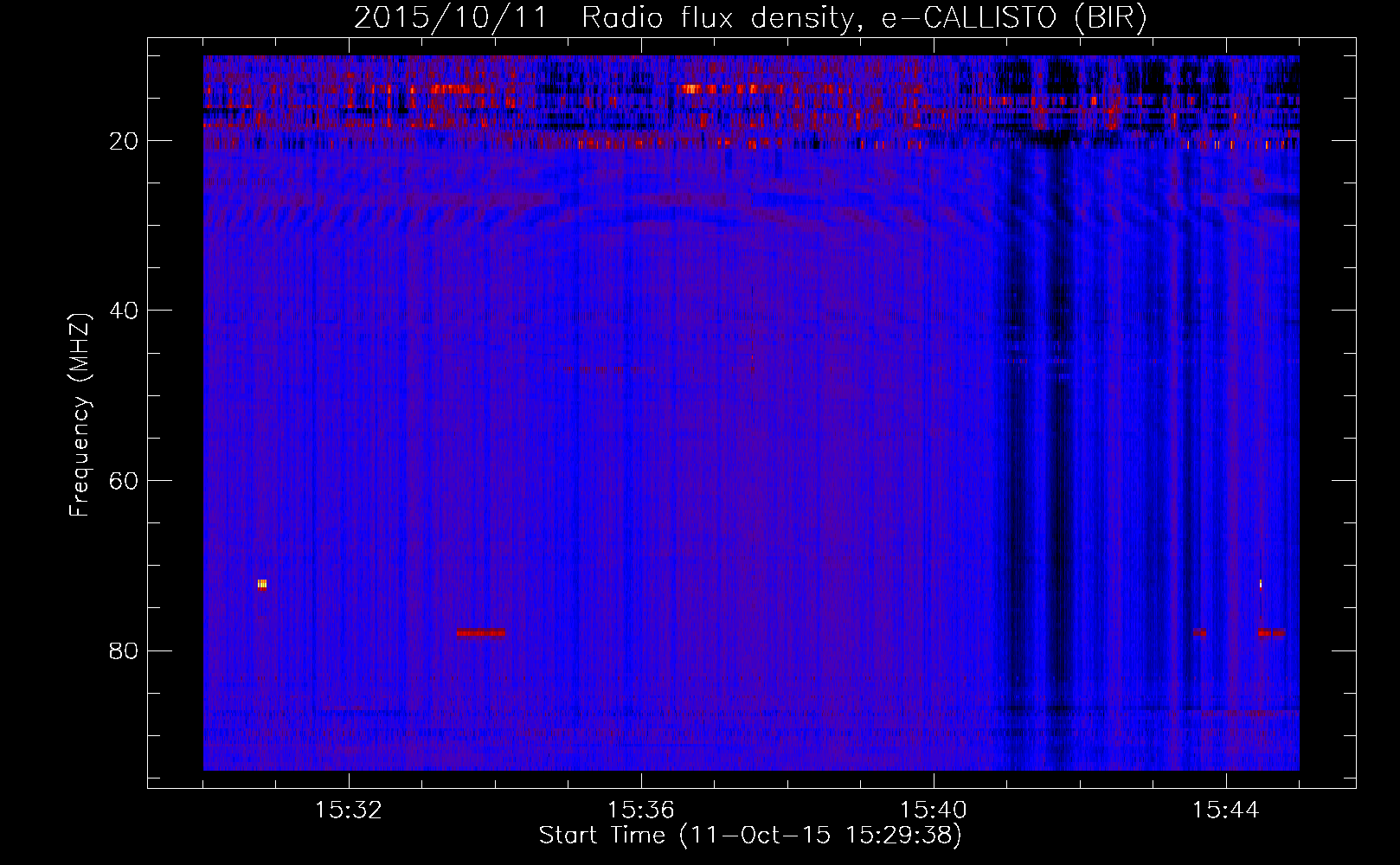Click the "Frequency (MHZ)" axis label
Screen dimensions: 1400x865
tap(80, 415)
